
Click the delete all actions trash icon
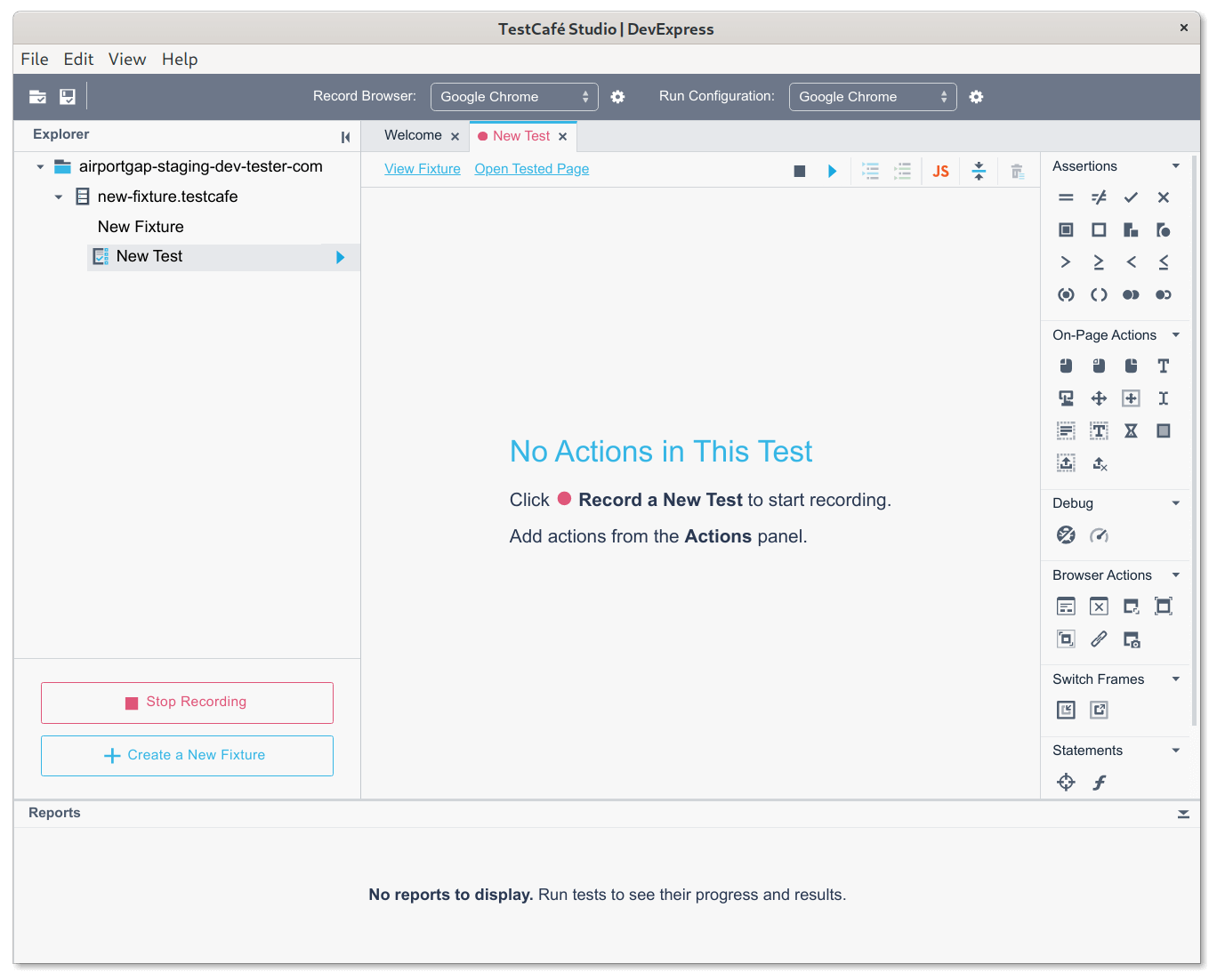1017,171
